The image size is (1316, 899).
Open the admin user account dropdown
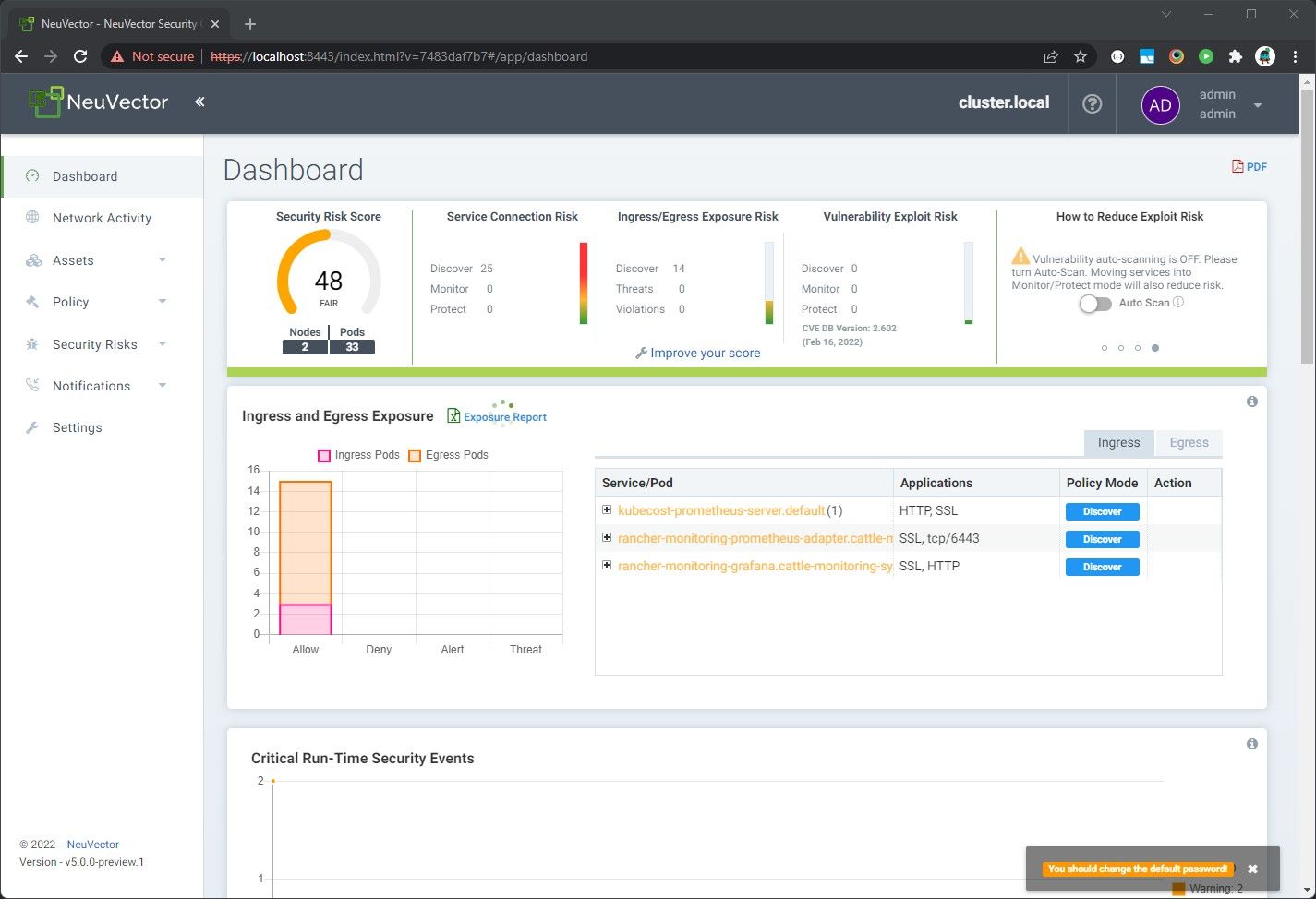pyautogui.click(x=1258, y=105)
